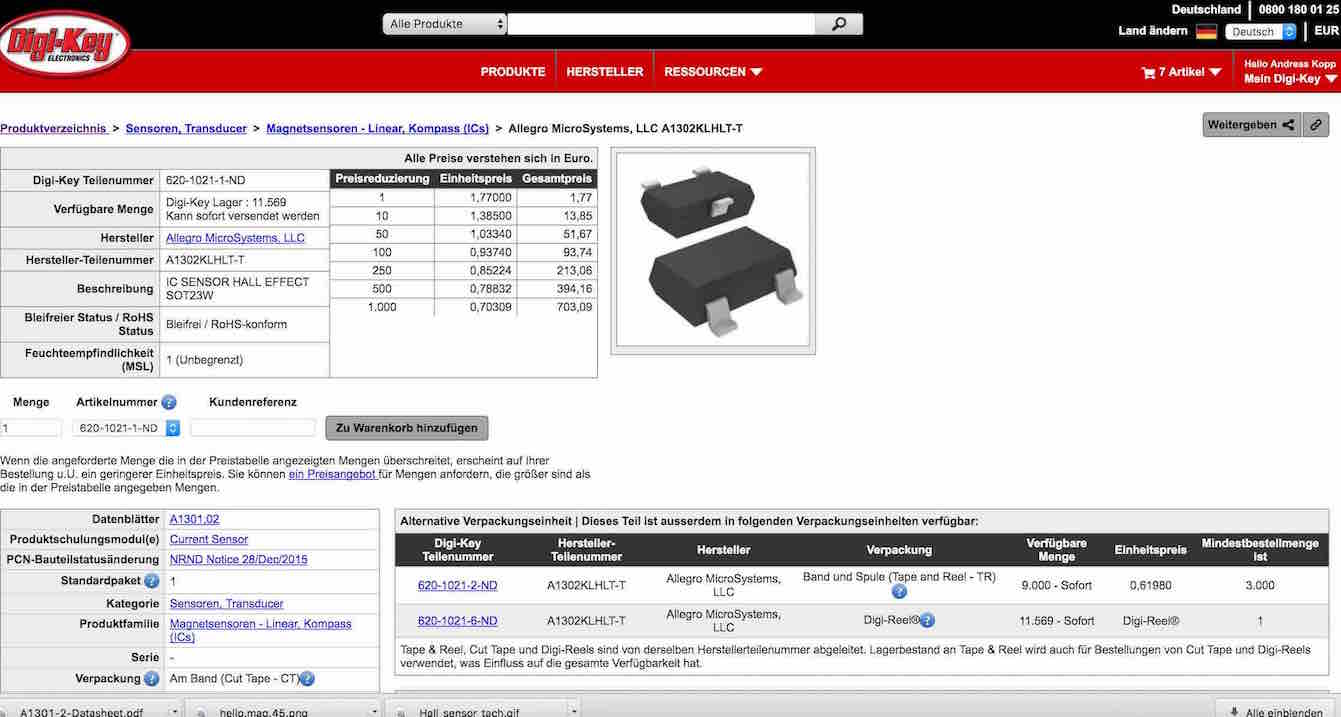Follow Magnetsensoren - Linear, Kompass (ICs) breadcrumb

tap(378, 128)
